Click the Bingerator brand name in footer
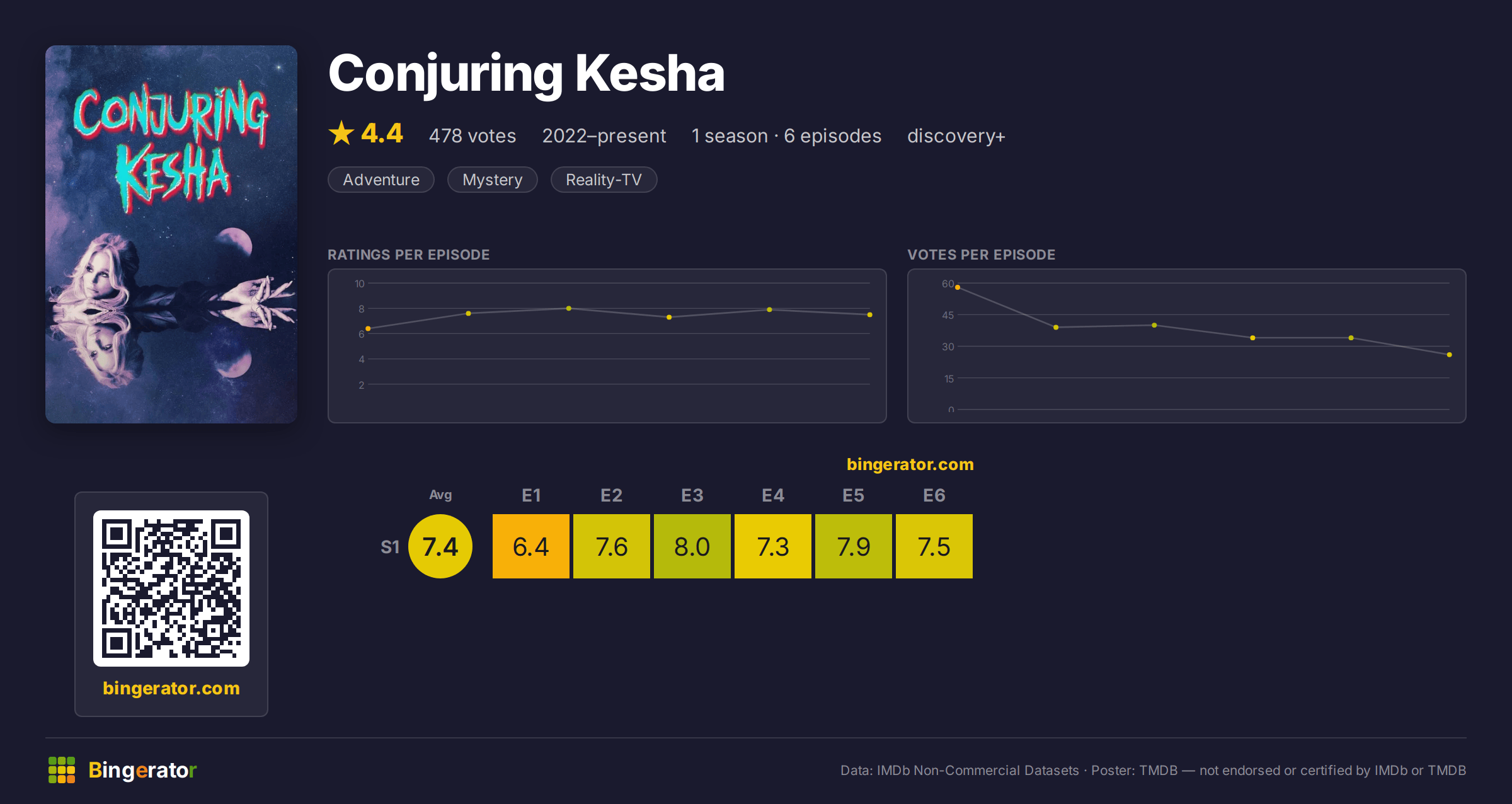The height and width of the screenshot is (804, 1512). pos(142,770)
